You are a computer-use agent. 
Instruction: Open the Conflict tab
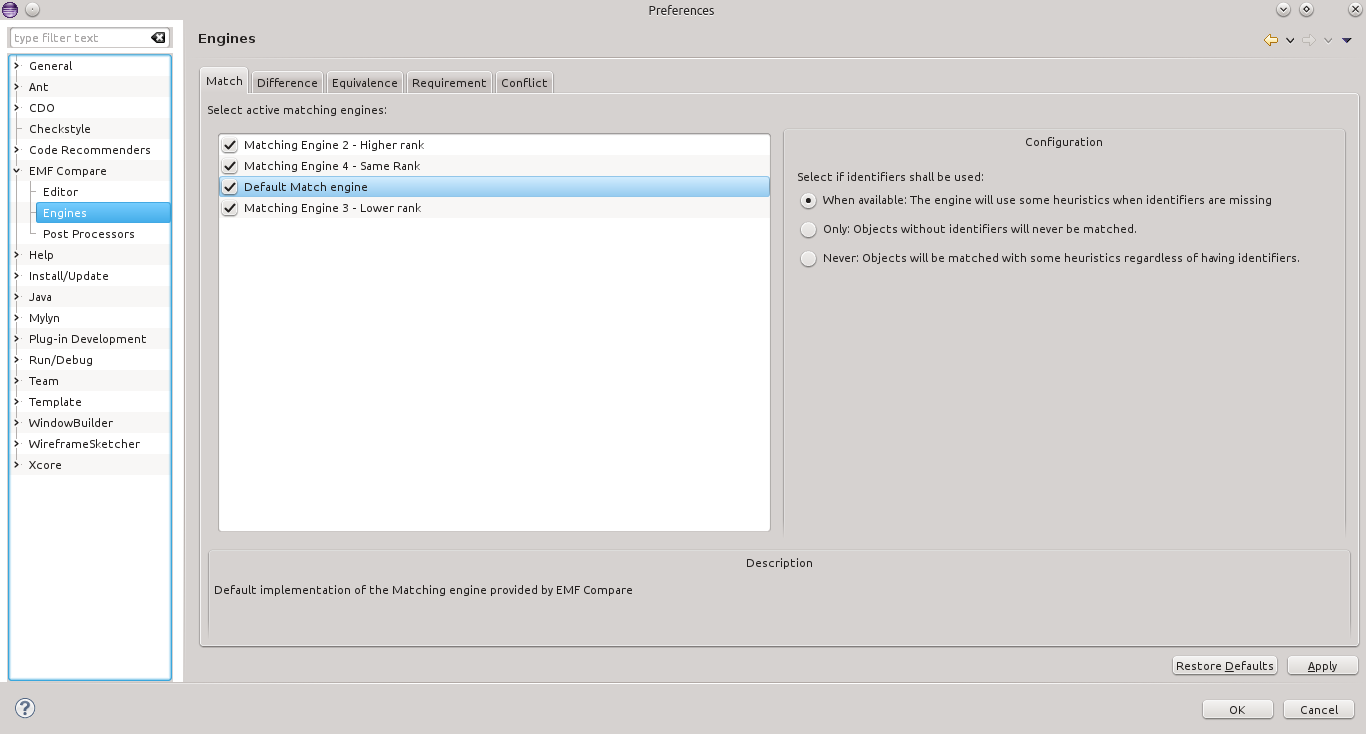click(524, 83)
